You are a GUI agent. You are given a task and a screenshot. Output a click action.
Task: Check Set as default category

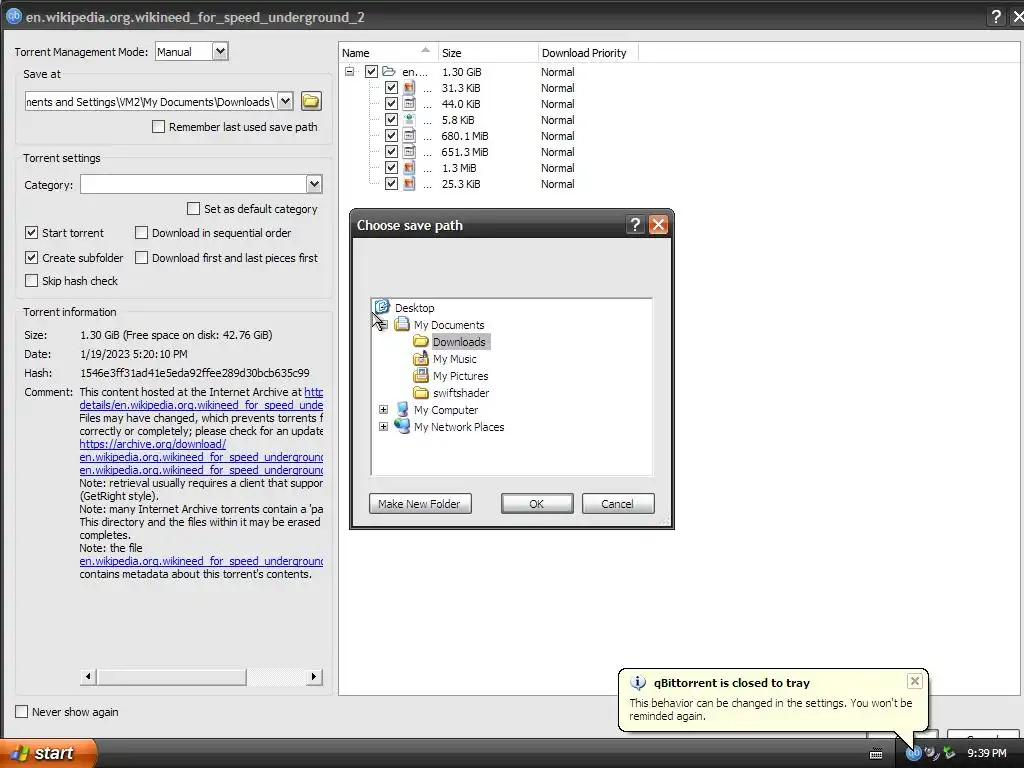(193, 208)
